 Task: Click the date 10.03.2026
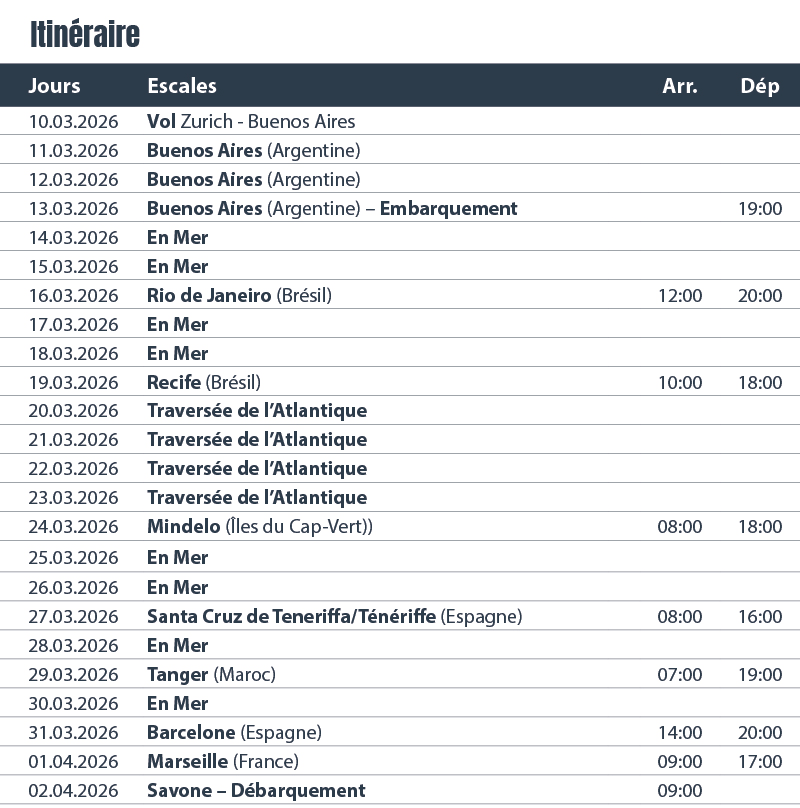click(73, 122)
